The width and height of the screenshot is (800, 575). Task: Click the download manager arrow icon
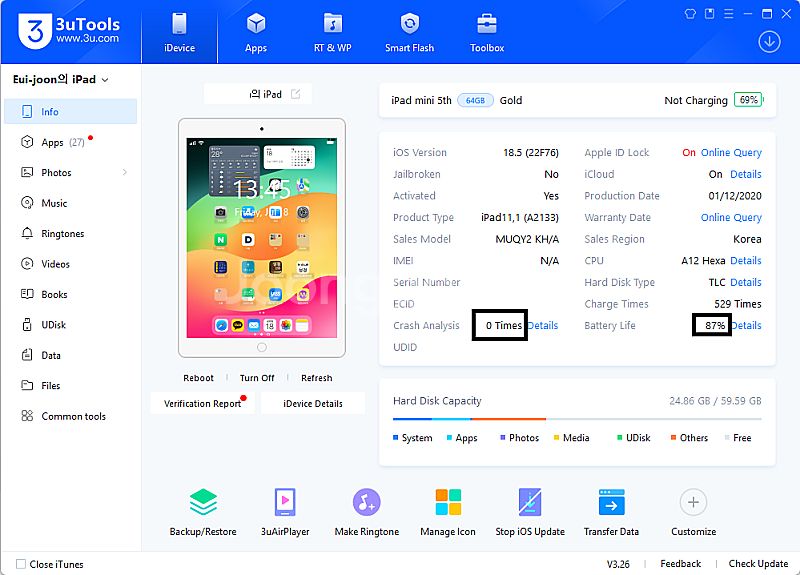coord(769,42)
